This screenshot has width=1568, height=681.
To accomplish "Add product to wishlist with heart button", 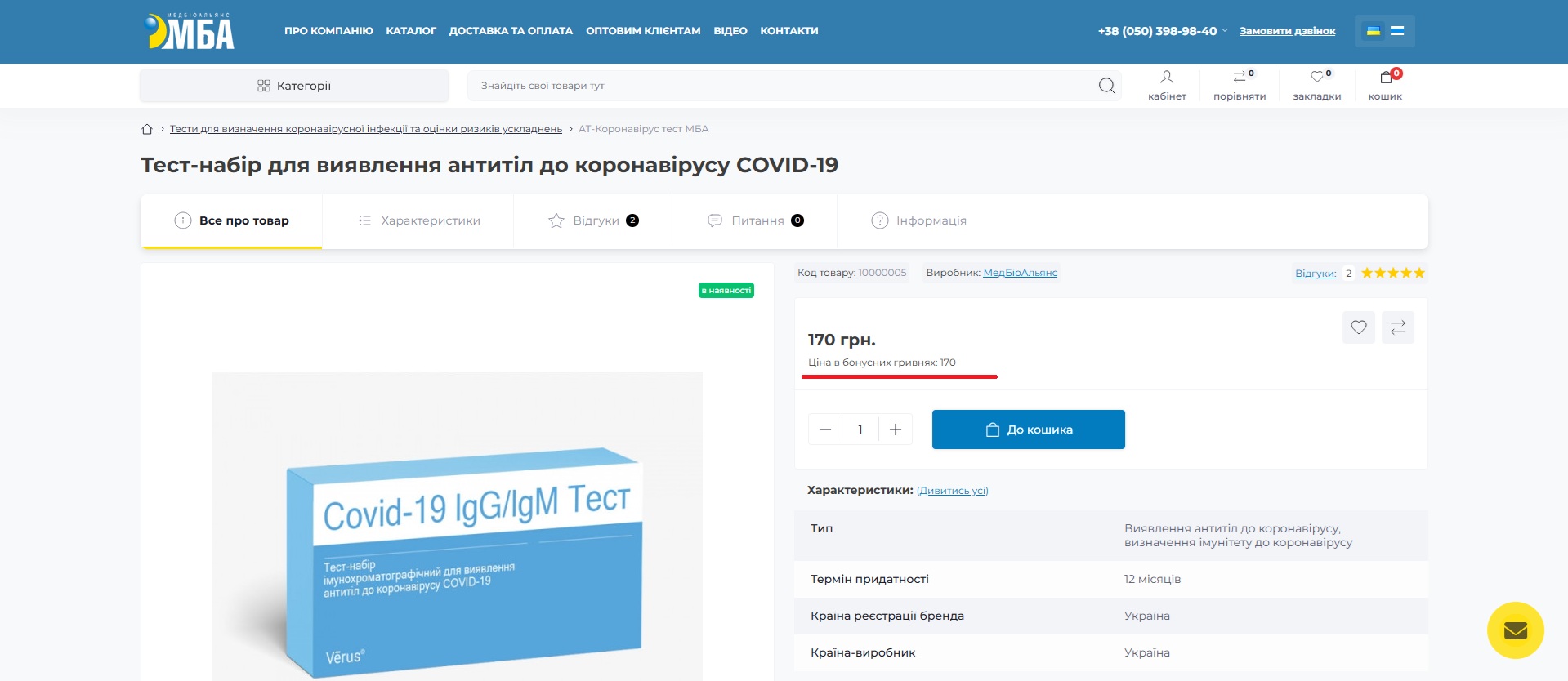I will (1358, 327).
